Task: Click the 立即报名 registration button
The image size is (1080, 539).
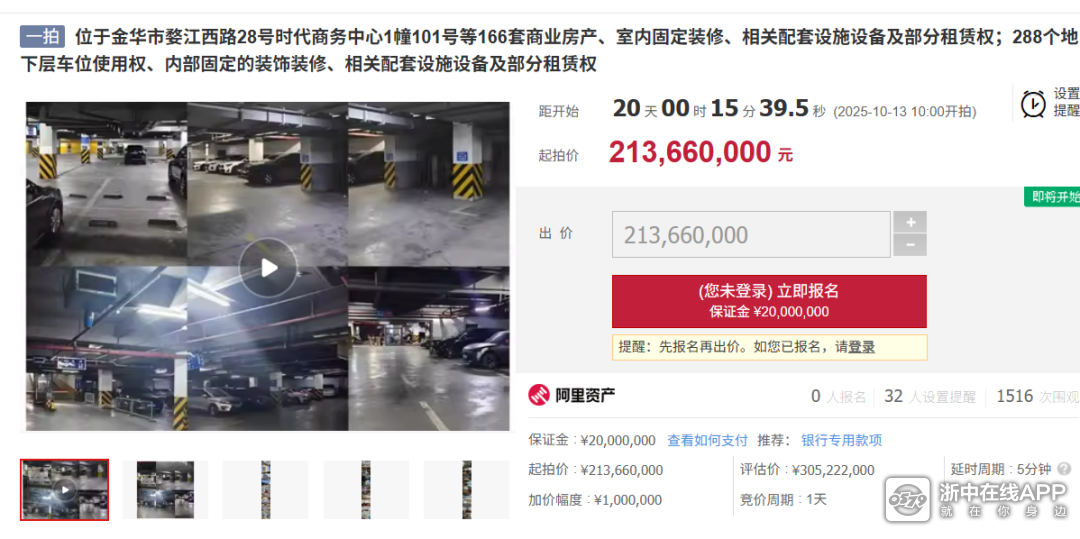Action: pos(769,301)
